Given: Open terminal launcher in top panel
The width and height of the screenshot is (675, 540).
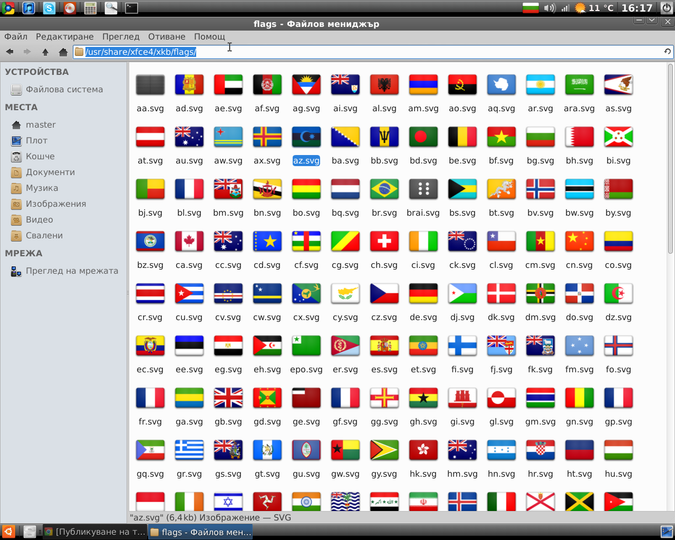Looking at the screenshot, I should point(131,8).
